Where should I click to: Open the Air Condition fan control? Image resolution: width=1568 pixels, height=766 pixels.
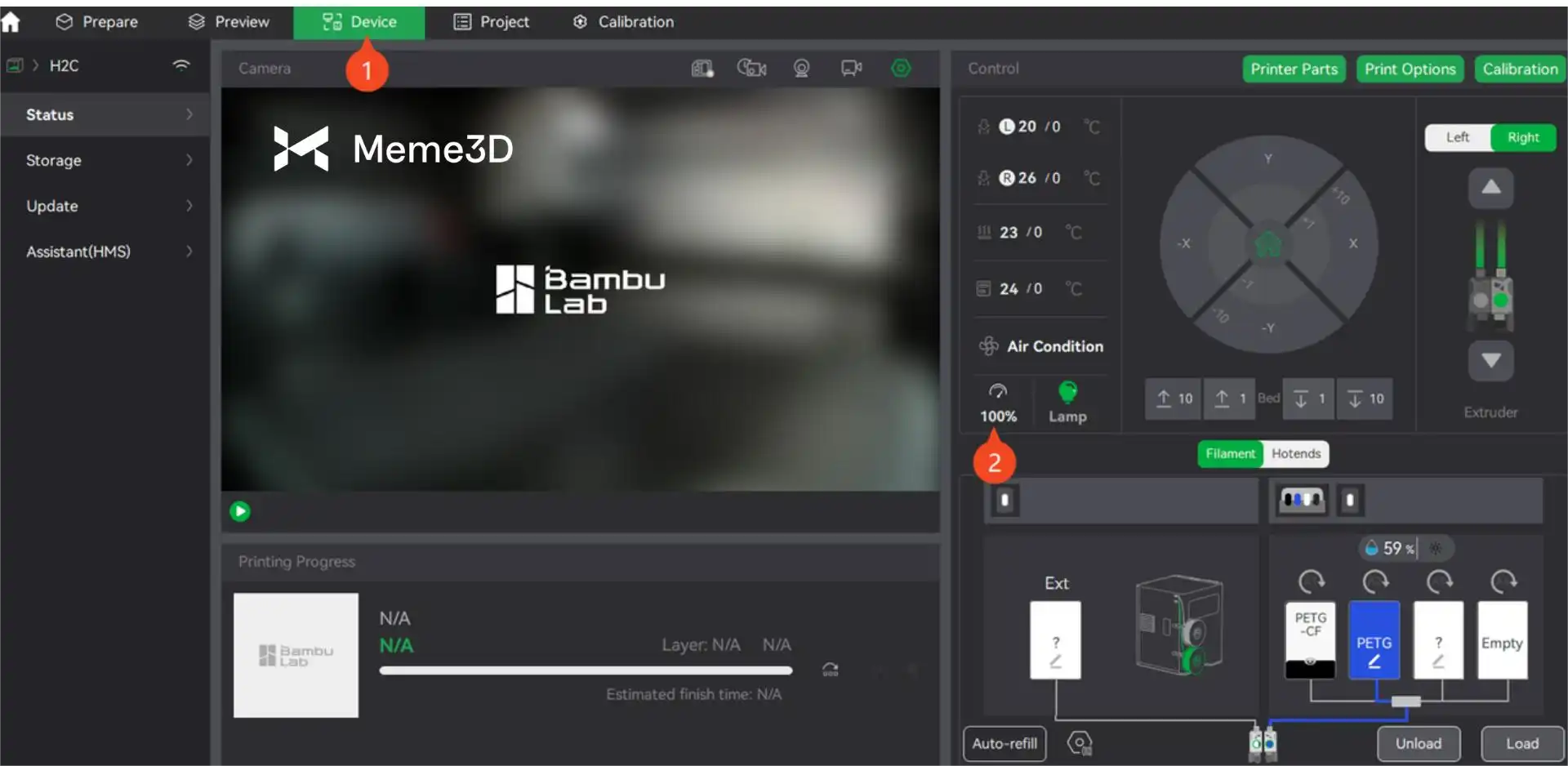click(x=1041, y=346)
